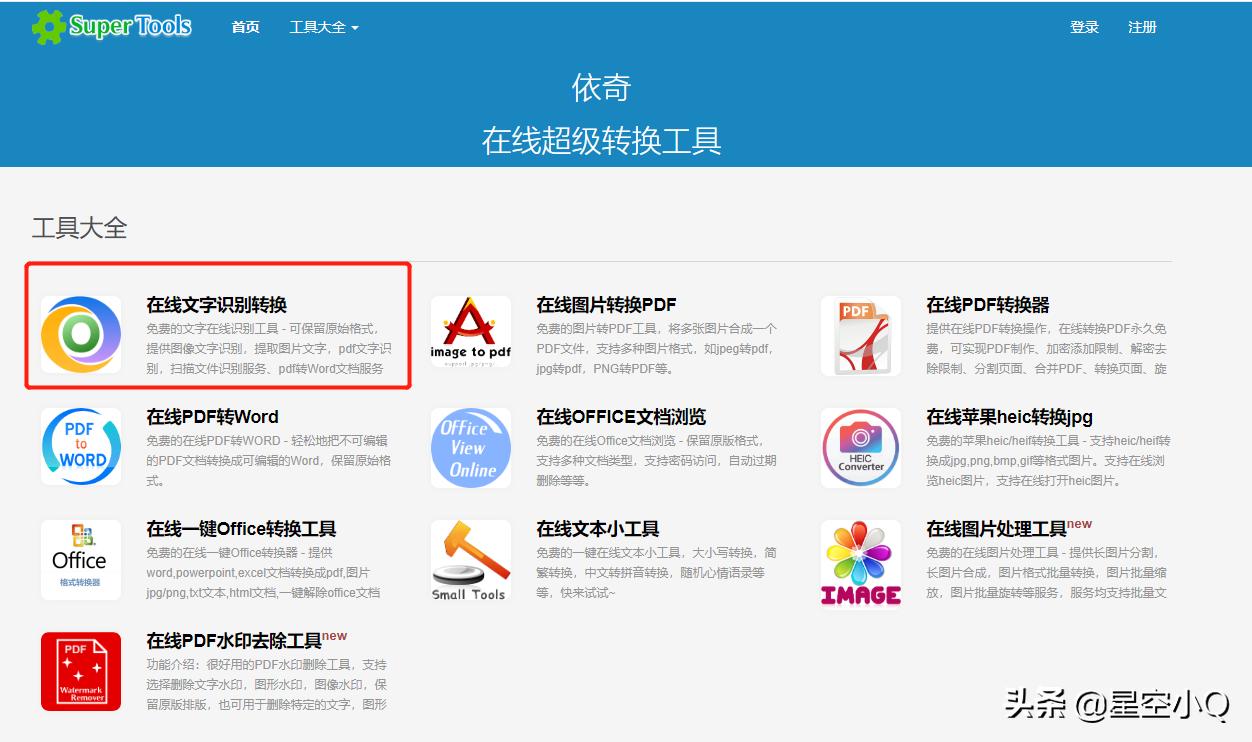
Task: Click the 在线图片处理工具 'new' label
Action: tap(1080, 524)
